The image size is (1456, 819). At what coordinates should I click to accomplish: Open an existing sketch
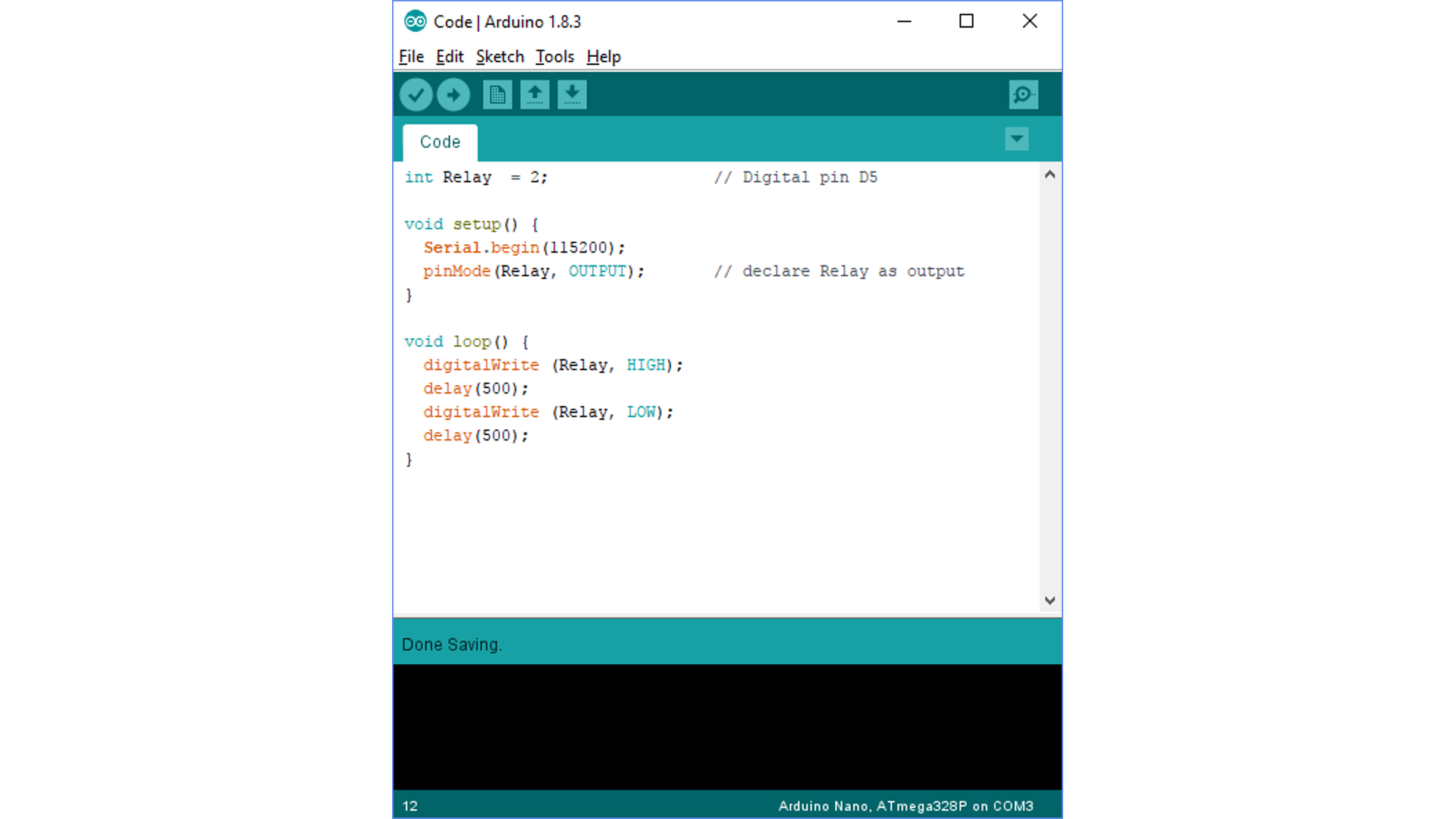coord(535,94)
